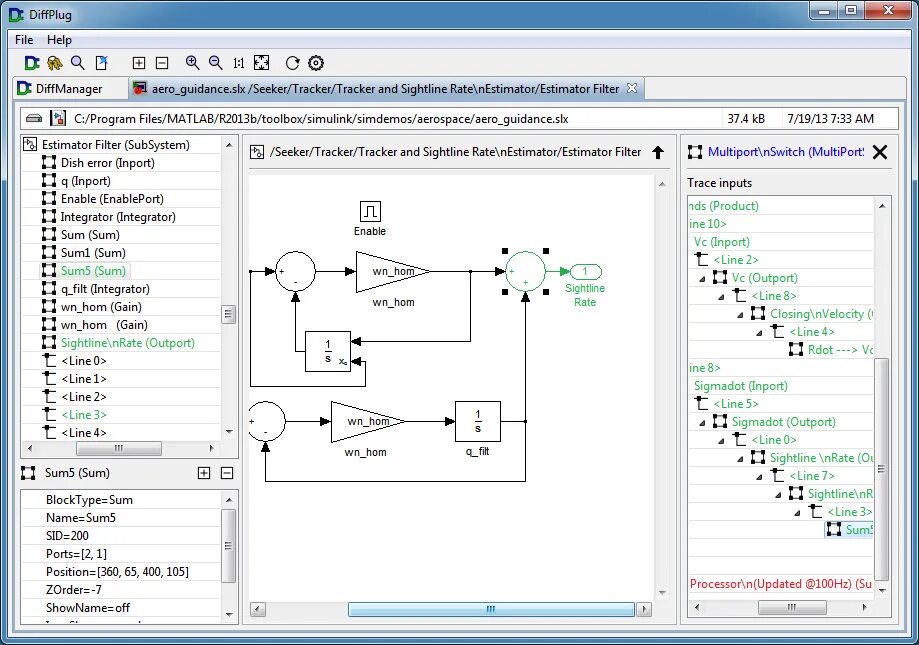Select the upper wn_hom gain block
This screenshot has height=645, width=919.
(x=393, y=271)
